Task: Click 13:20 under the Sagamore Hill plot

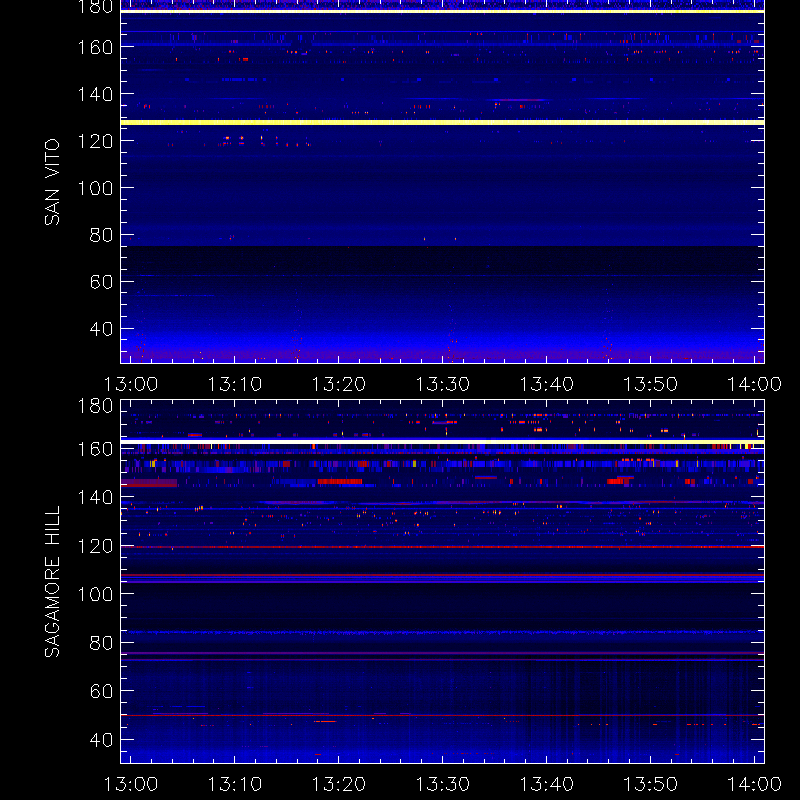Action: 339,784
